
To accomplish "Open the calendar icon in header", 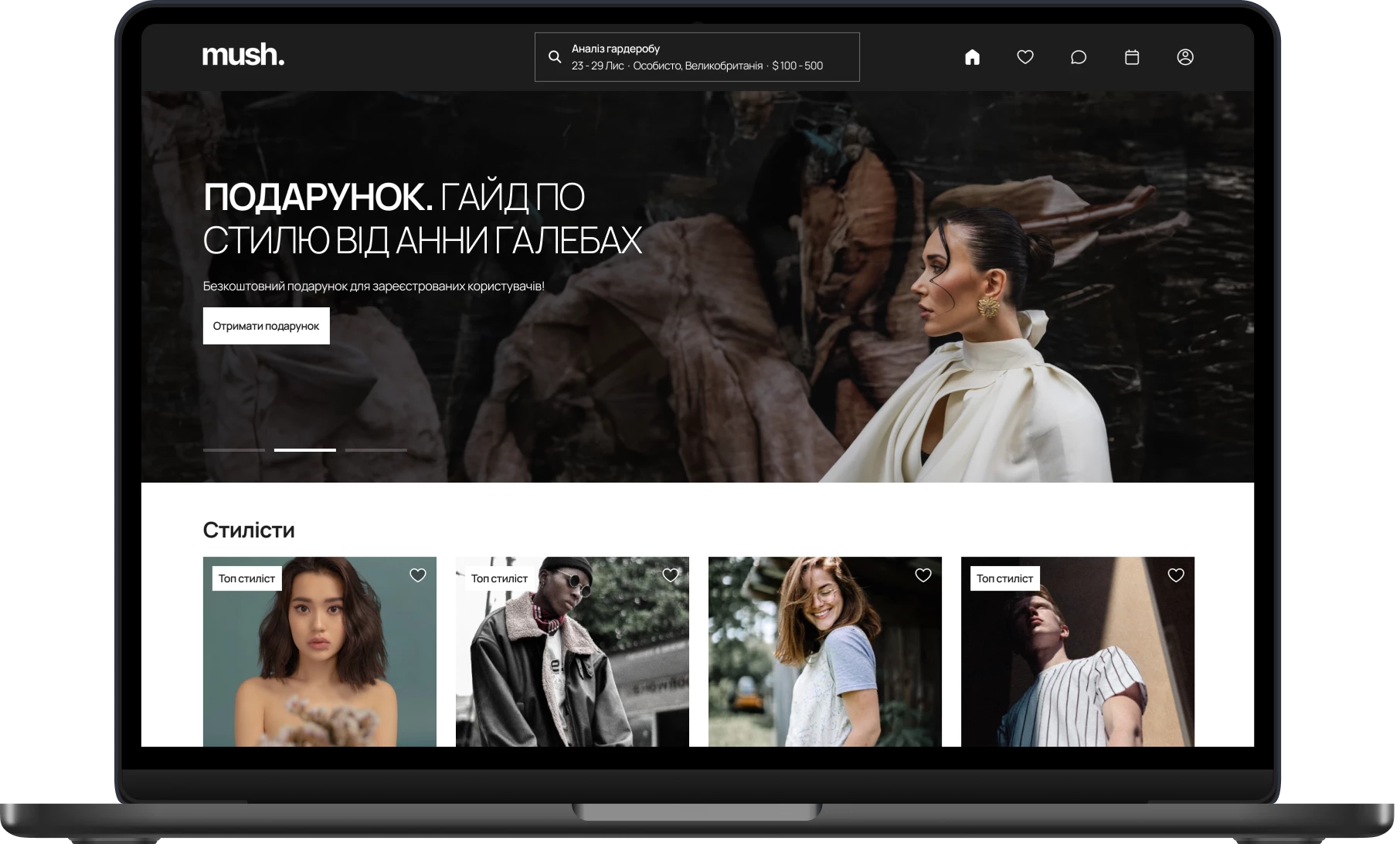I will click(1132, 57).
